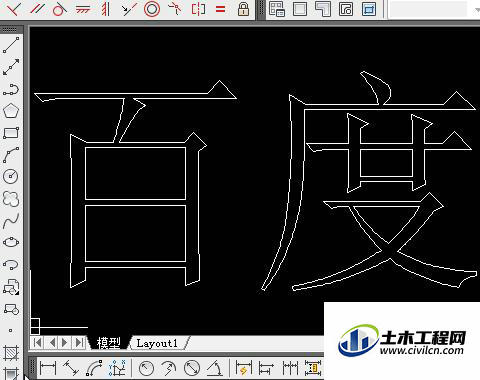This screenshot has width=480, height=380.
Task: Select the Gradient fill tool
Action: [11, 373]
